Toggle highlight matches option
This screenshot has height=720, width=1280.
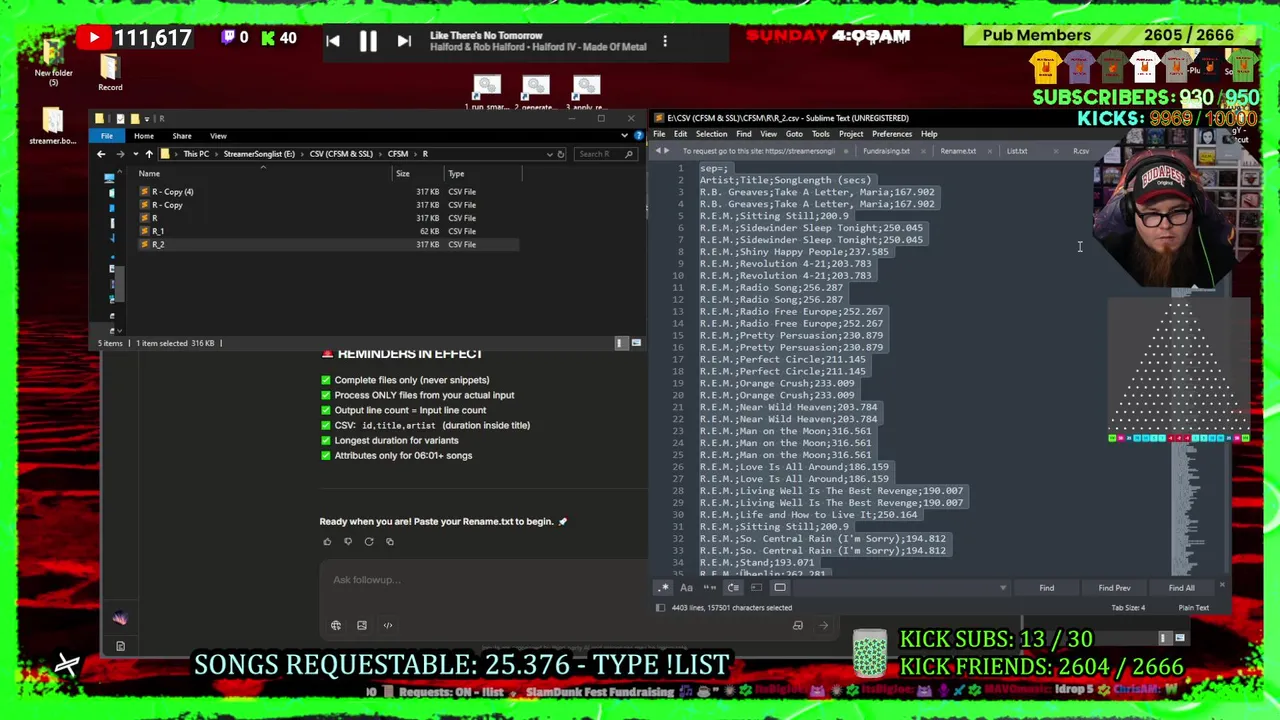click(780, 588)
